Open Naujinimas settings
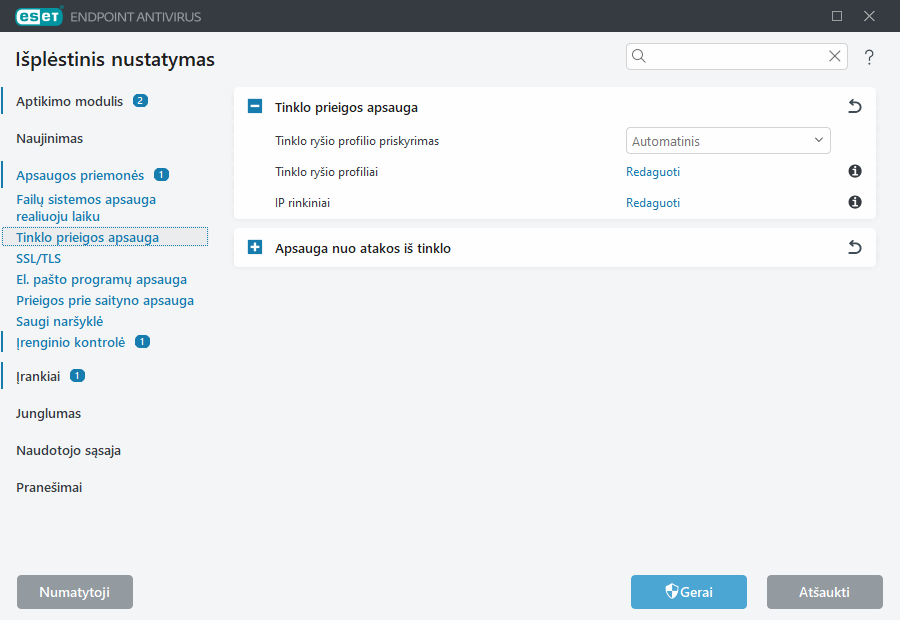Image resolution: width=900 pixels, height=620 pixels. point(49,138)
